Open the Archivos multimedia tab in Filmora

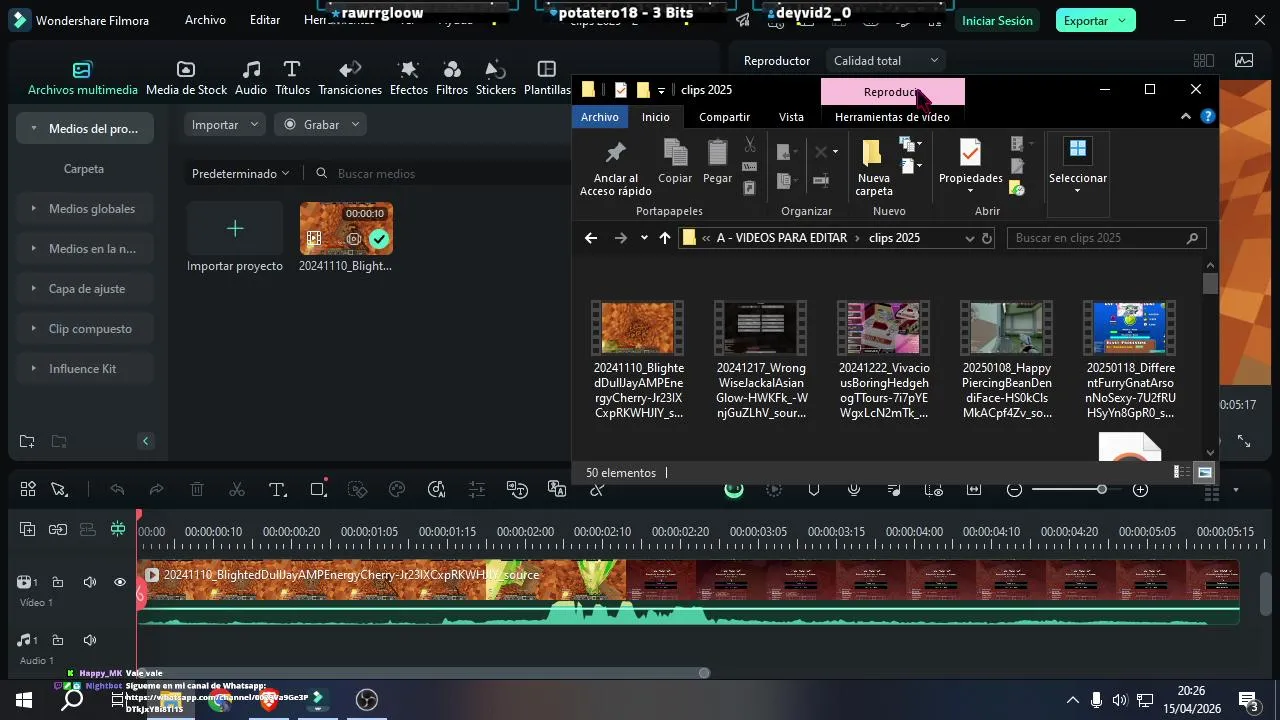pyautogui.click(x=82, y=79)
